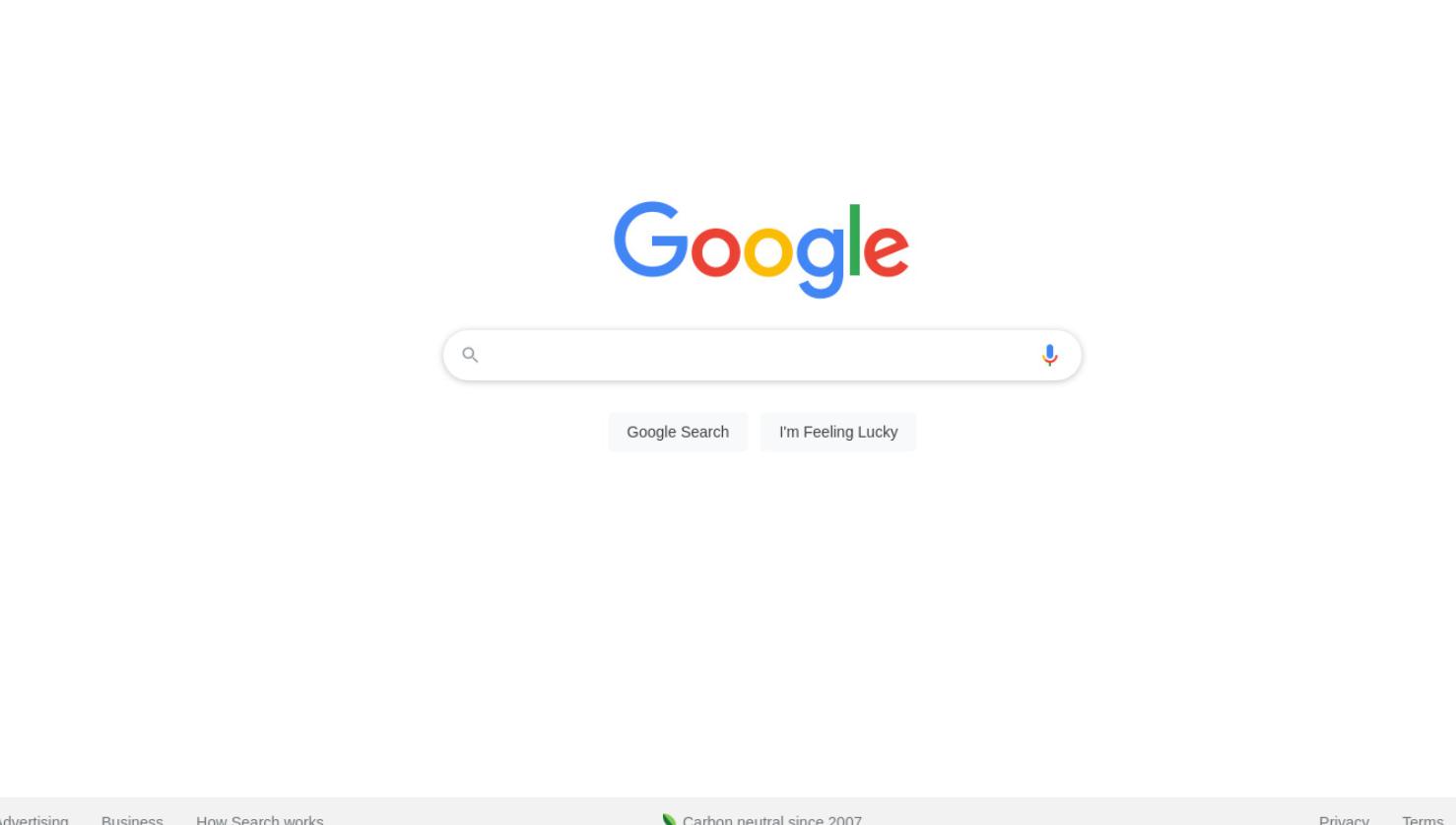Click the blue lowercase g in logo
The width and height of the screenshot is (1456, 825).
(821, 261)
